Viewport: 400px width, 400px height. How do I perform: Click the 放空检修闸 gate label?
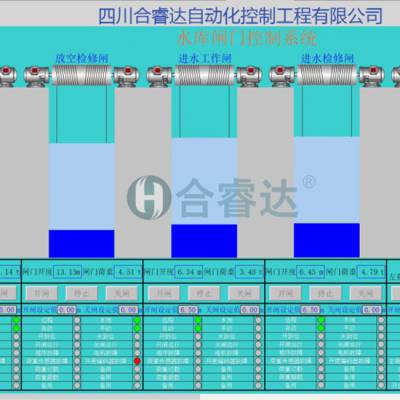pos(82,59)
